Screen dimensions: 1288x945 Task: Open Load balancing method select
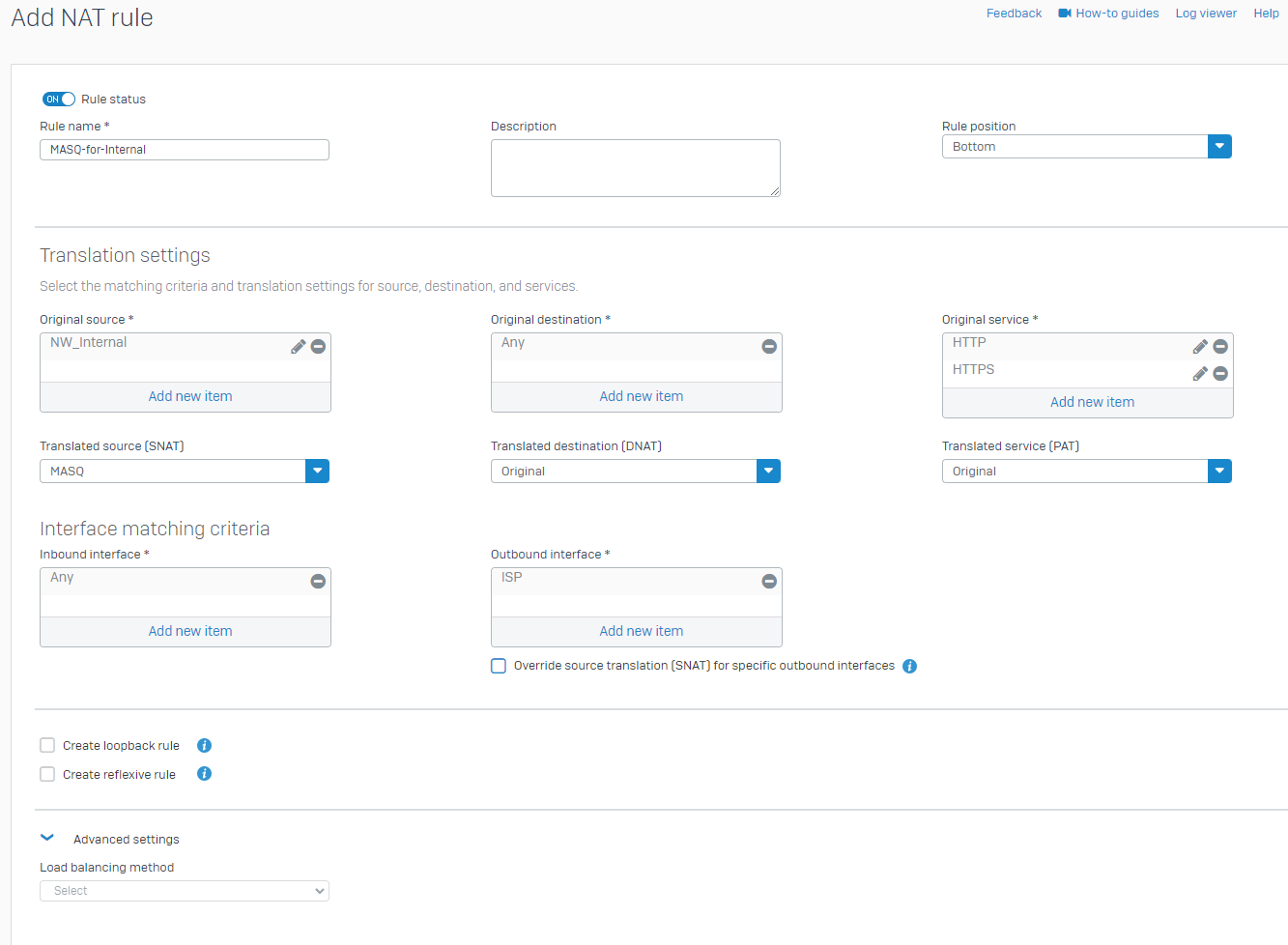coord(185,891)
